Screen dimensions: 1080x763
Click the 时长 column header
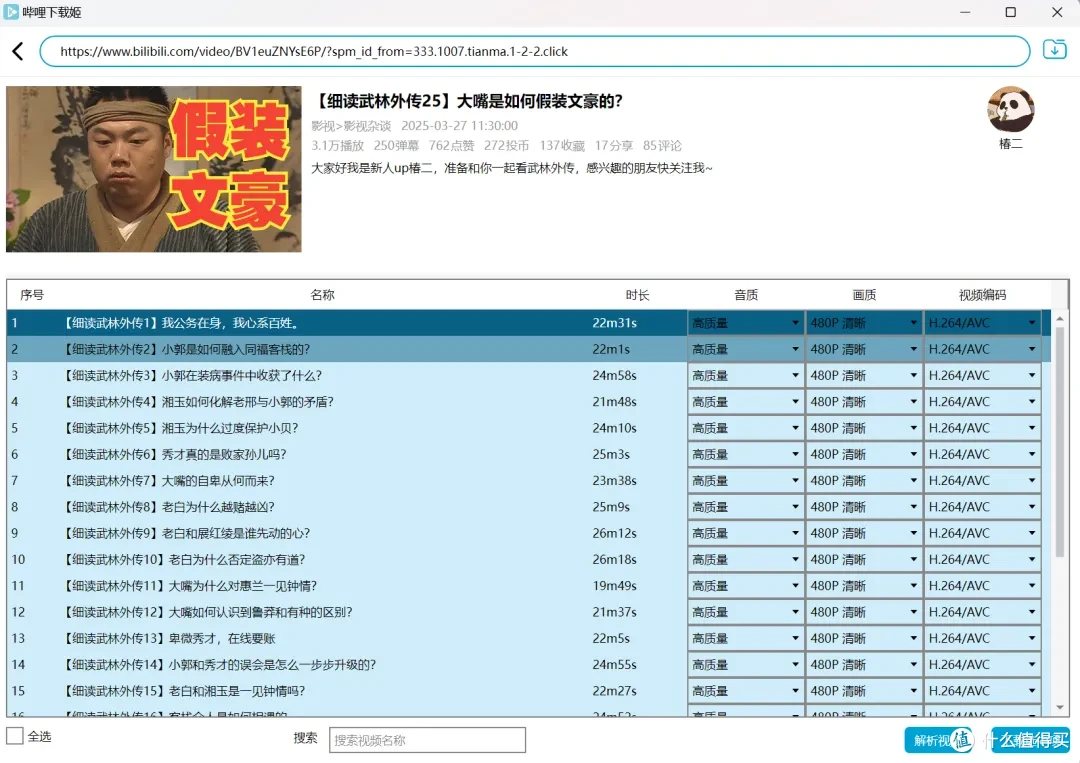637,295
